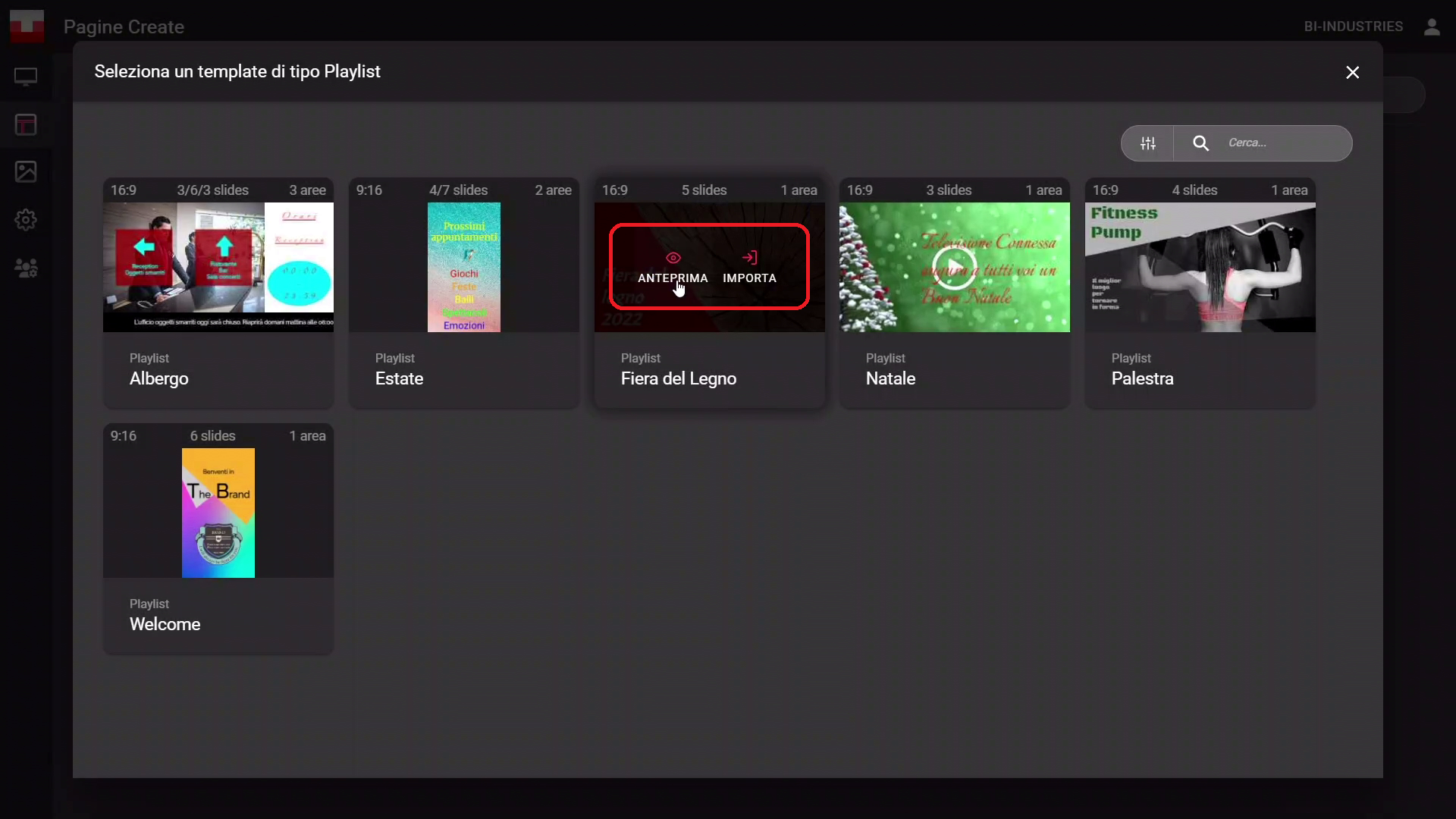The height and width of the screenshot is (819, 1456).
Task: Open the display monitor sidebar icon
Action: pyautogui.click(x=26, y=77)
